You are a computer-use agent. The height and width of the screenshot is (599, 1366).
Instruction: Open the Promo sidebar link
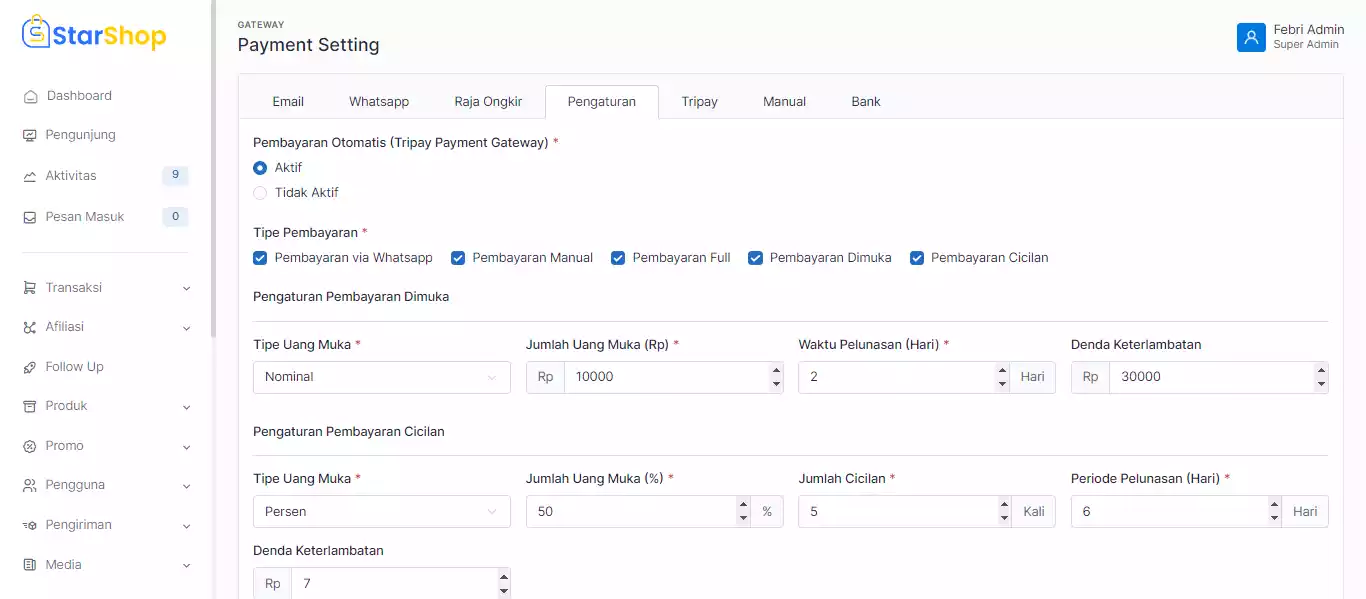pyautogui.click(x=64, y=446)
